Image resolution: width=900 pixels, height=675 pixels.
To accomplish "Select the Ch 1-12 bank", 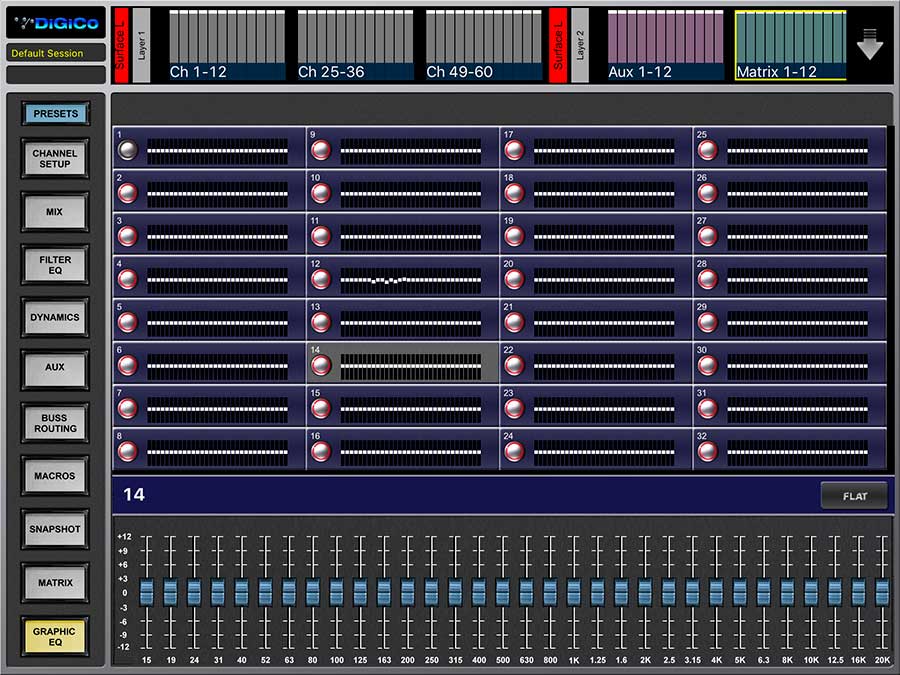I will tap(227, 45).
